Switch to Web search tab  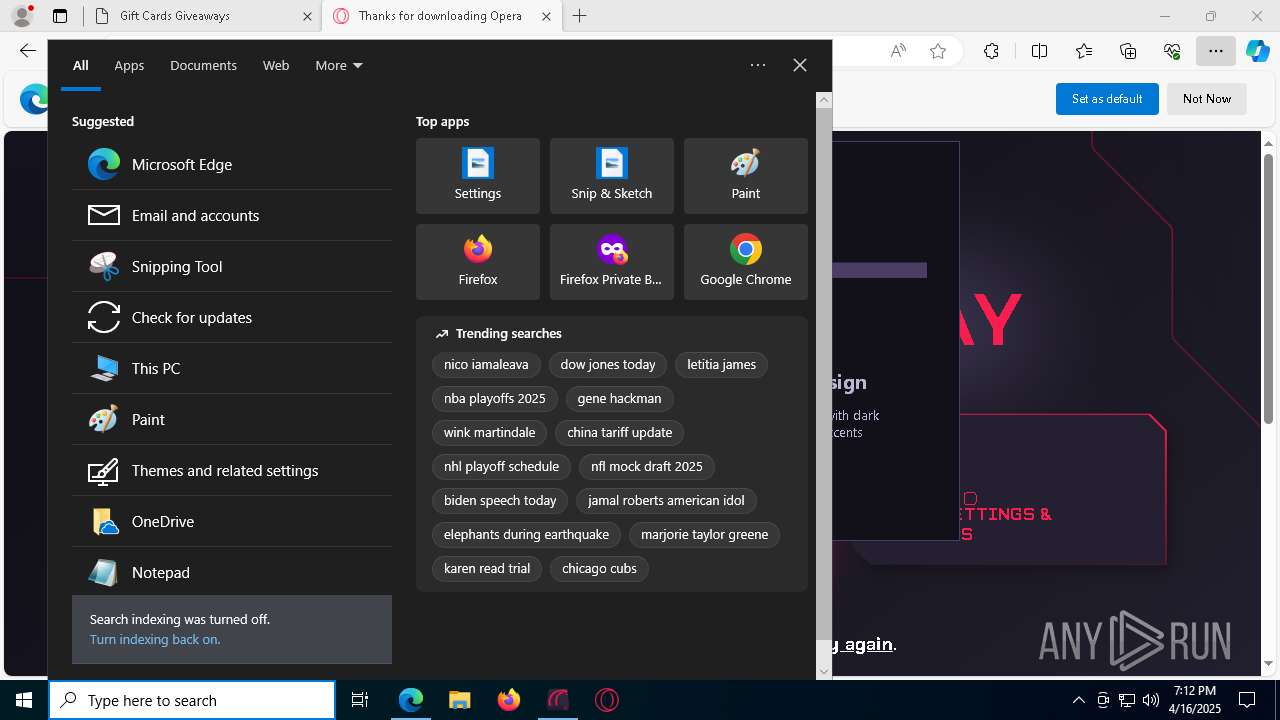coord(276,65)
